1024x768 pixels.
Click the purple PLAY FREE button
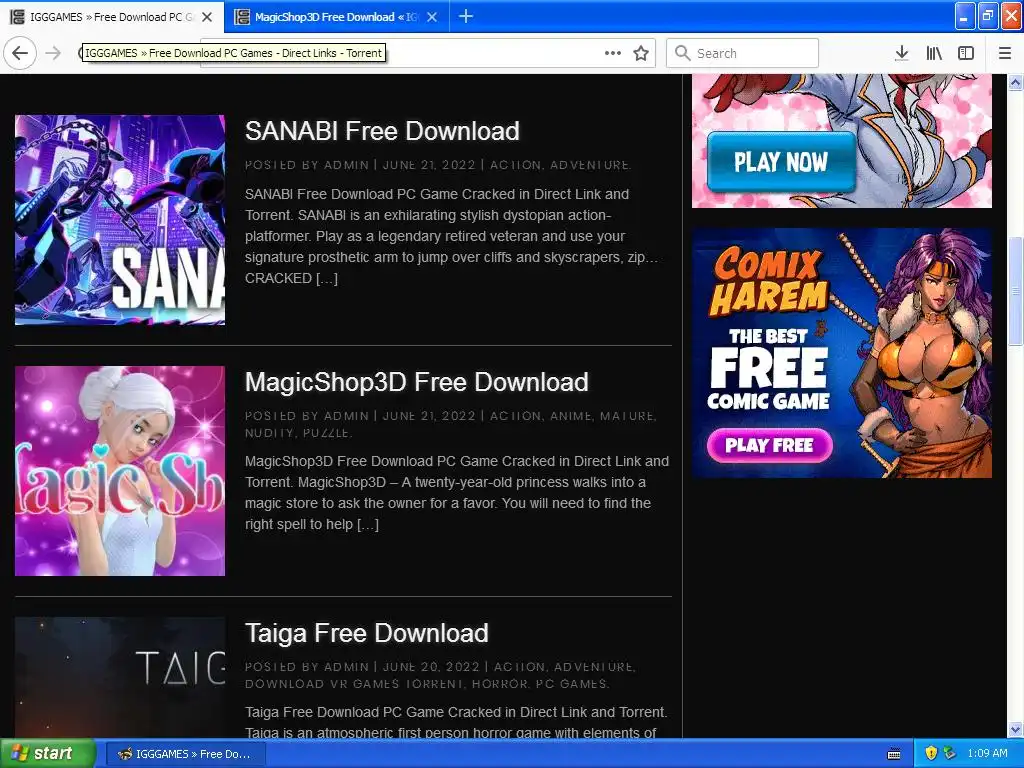pos(769,445)
